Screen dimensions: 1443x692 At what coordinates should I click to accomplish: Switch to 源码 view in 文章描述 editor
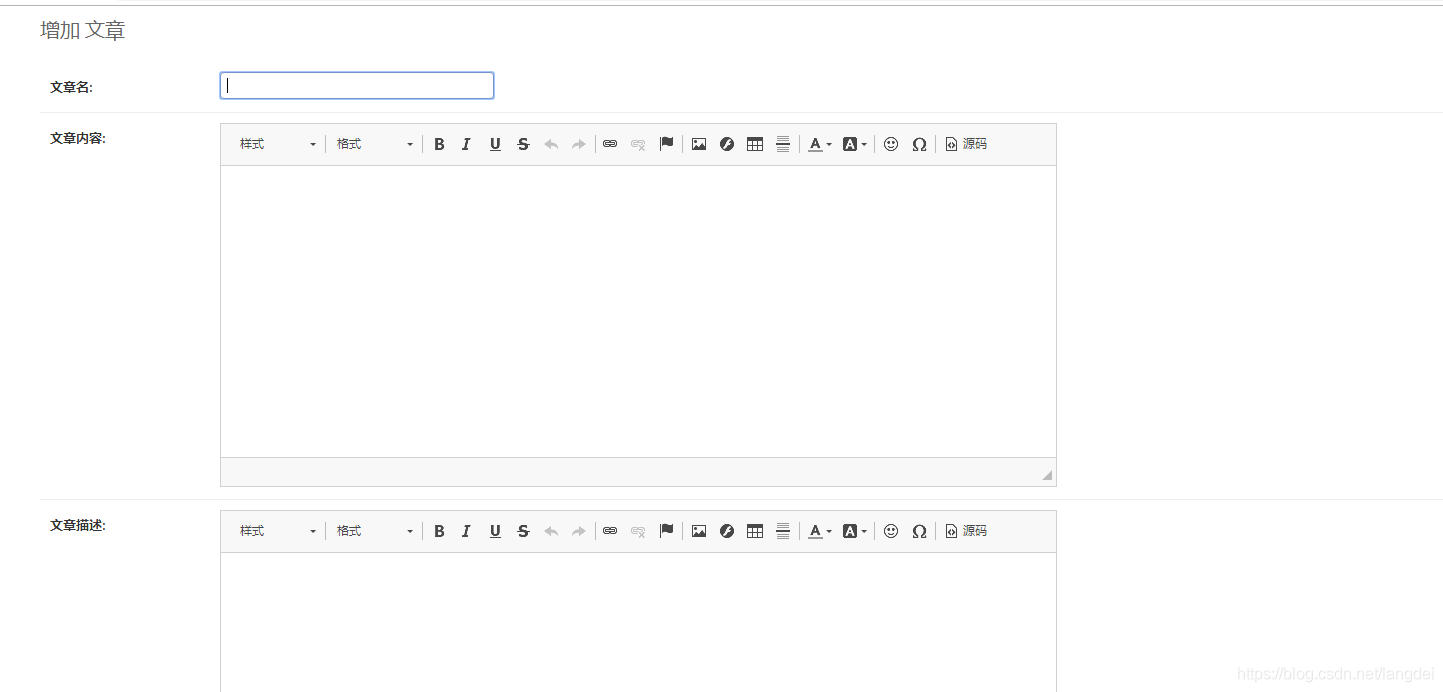[966, 531]
